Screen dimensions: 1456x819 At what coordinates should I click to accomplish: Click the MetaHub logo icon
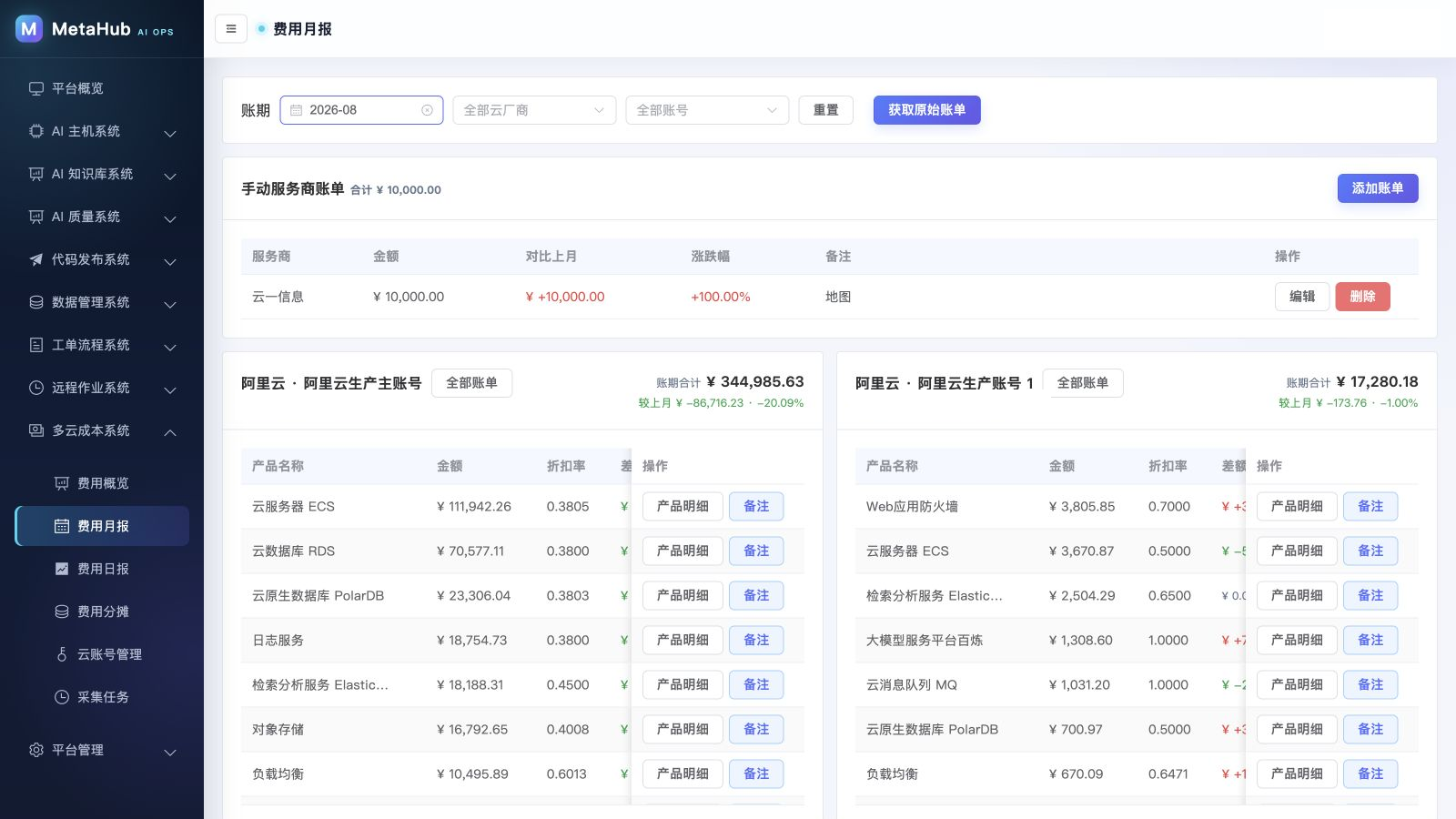[29, 29]
